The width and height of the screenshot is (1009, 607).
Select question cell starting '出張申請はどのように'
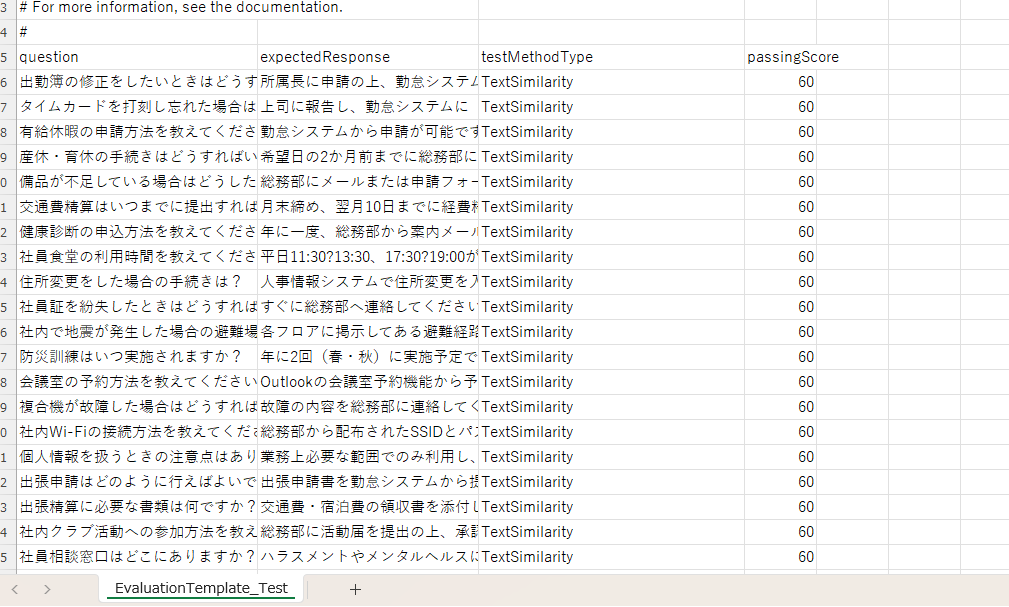tap(137, 482)
